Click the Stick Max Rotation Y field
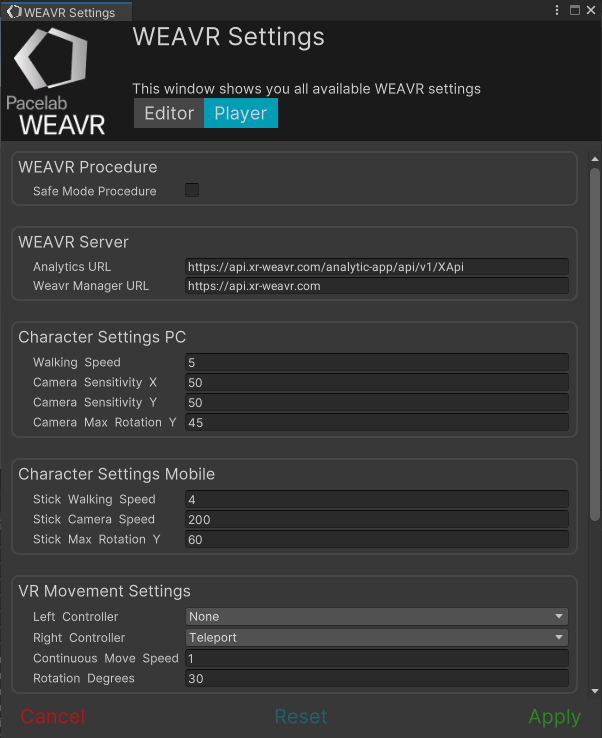This screenshot has height=738, width=602. [x=377, y=539]
